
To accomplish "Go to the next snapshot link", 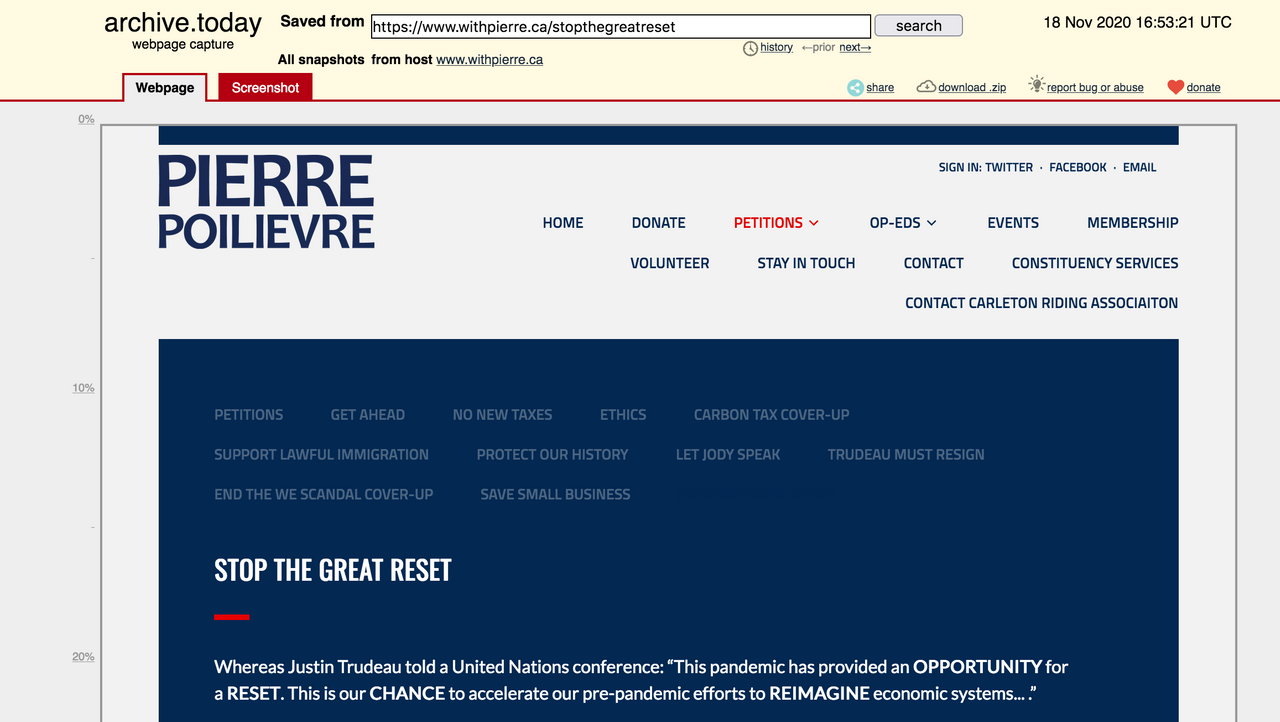I will coord(855,47).
